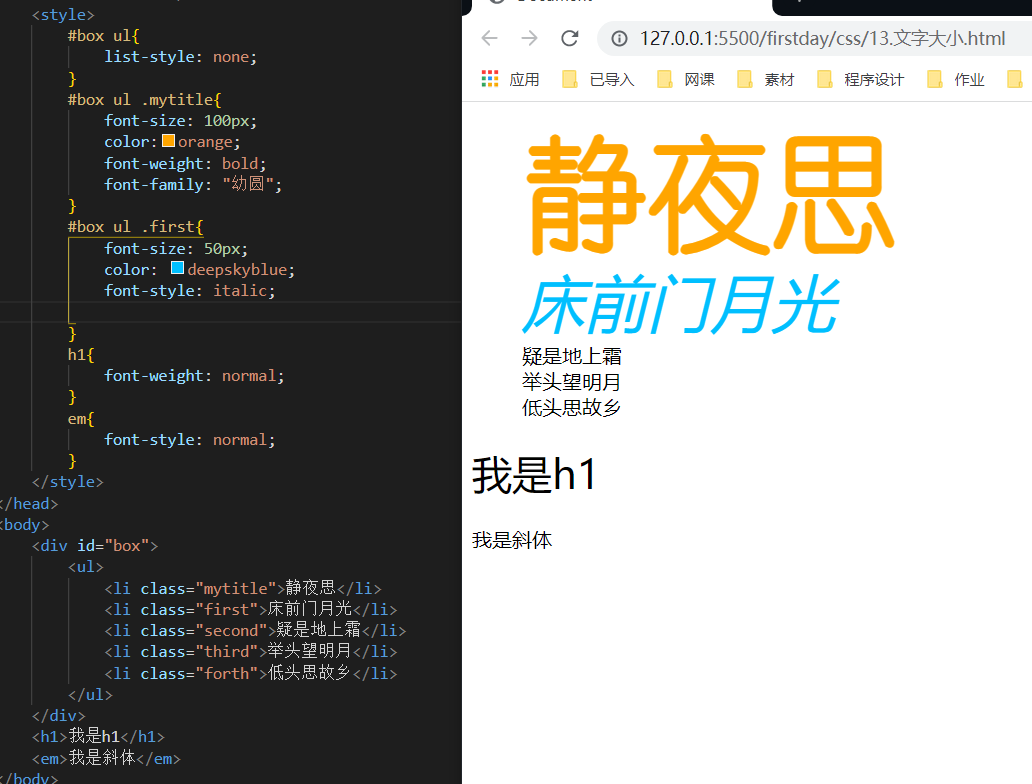Click the orange heading 静夜思 on page
Image resolution: width=1032 pixels, height=784 pixels.
pyautogui.click(x=709, y=194)
